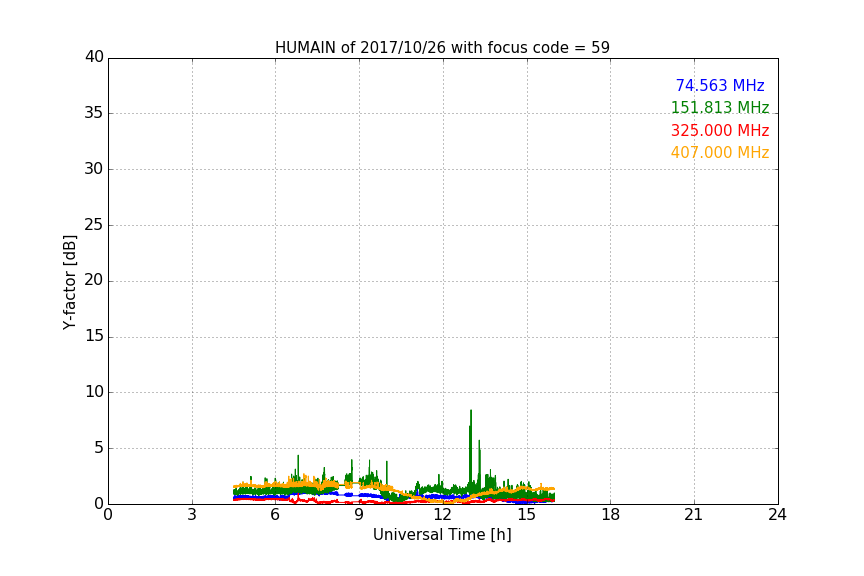Viewport: 864px width, 576px height.
Task: Click the y-axis tick value 10
Action: pos(94,392)
